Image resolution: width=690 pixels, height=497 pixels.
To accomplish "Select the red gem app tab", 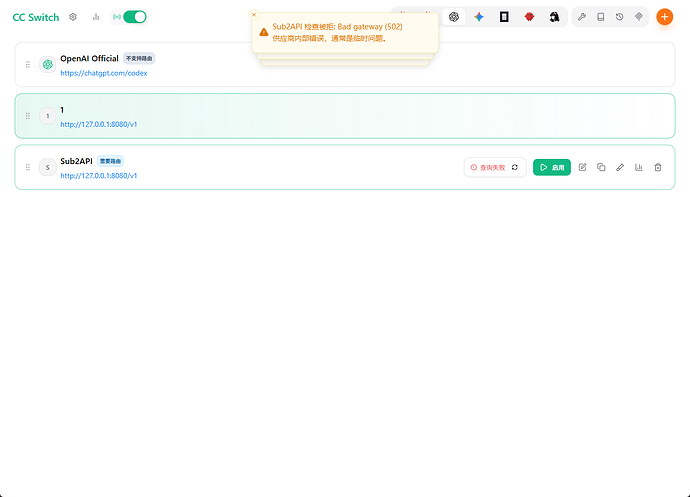I will 529,17.
